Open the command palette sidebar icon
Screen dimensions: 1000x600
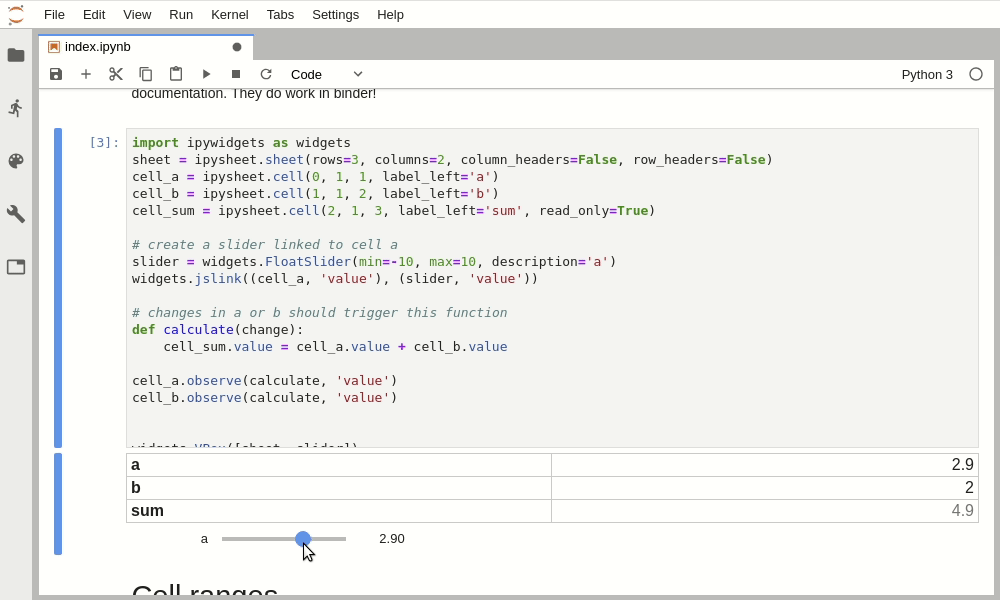tap(16, 161)
